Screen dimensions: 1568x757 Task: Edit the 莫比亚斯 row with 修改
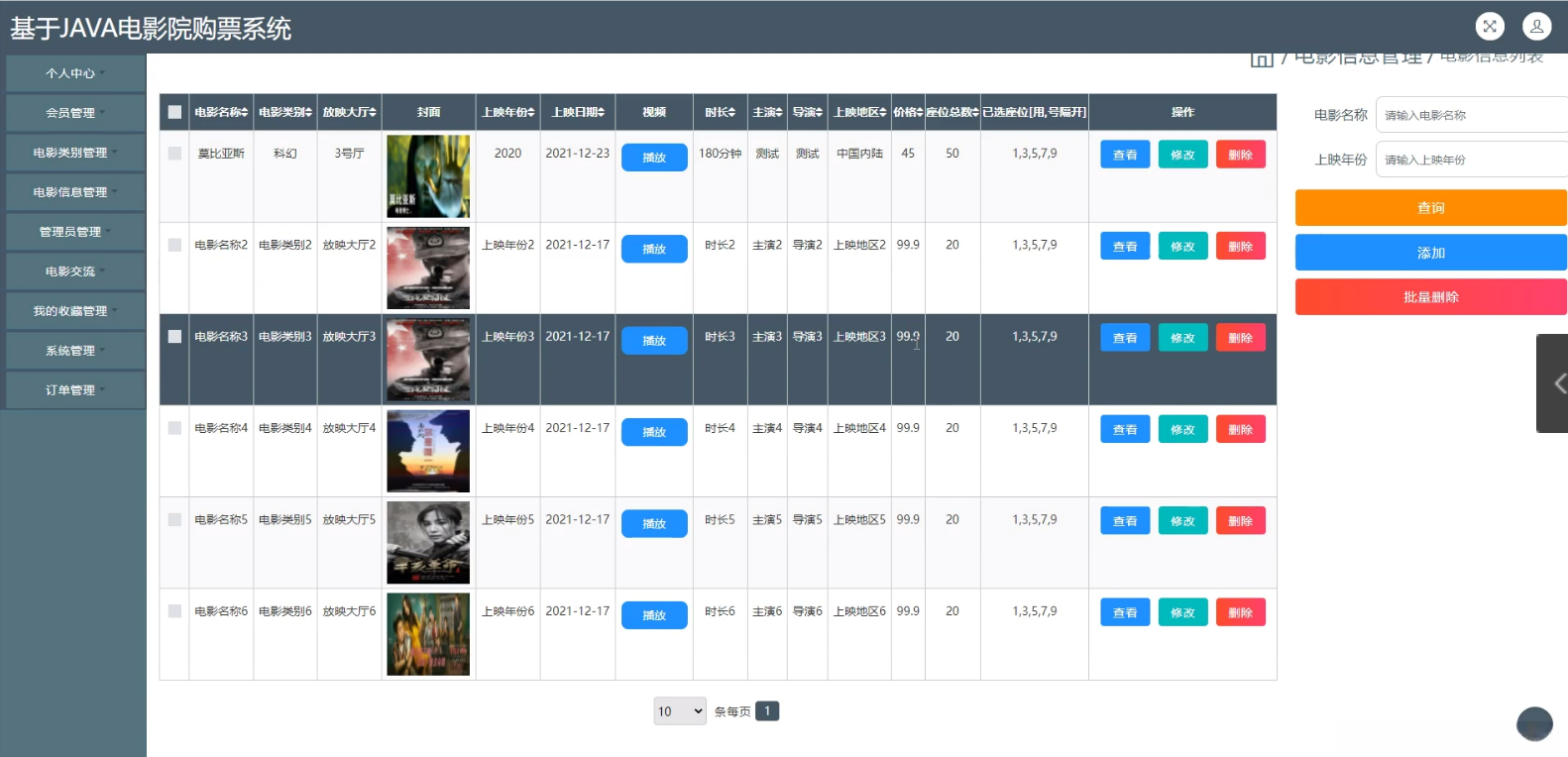pos(1182,155)
